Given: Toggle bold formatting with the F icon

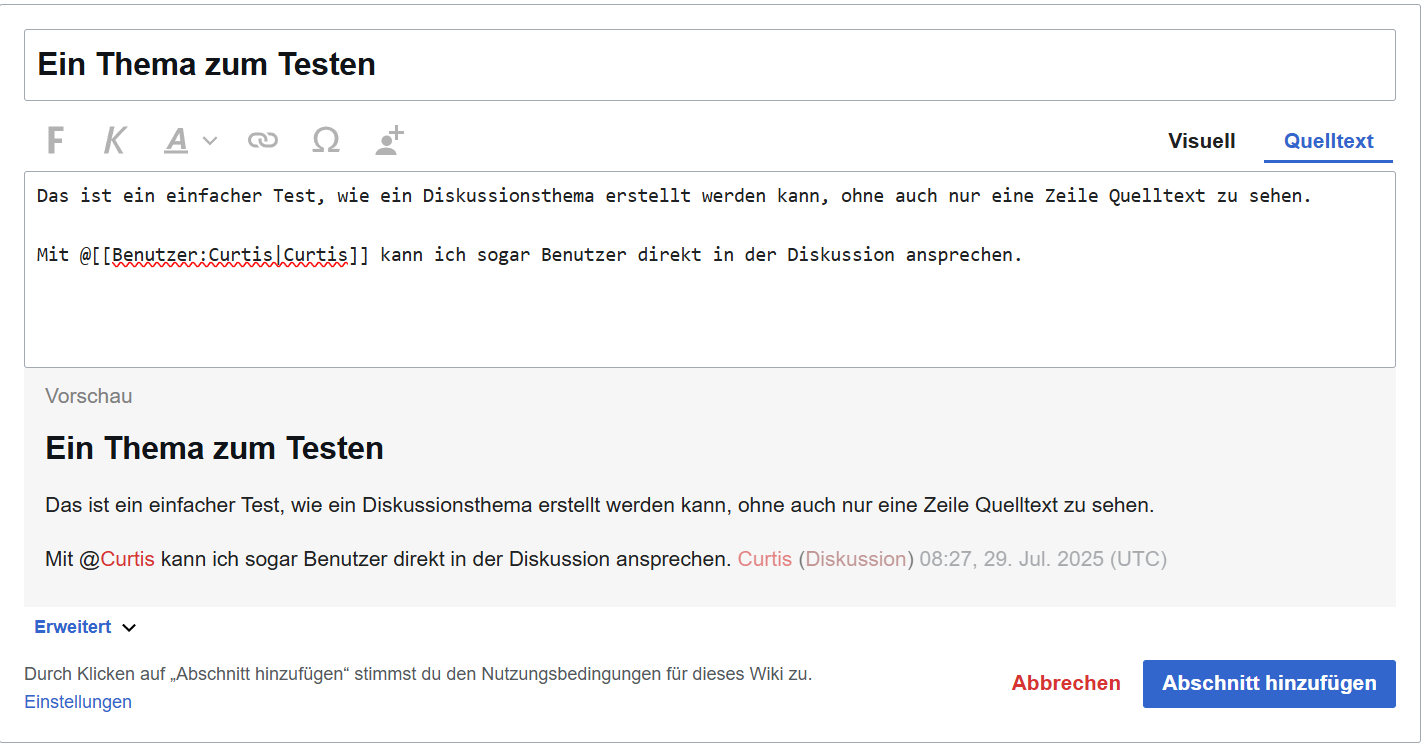Looking at the screenshot, I should point(56,141).
